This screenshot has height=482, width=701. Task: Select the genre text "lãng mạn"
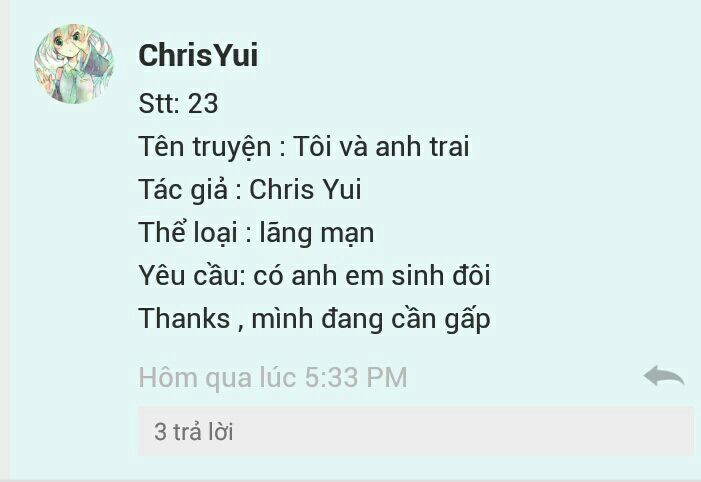[317, 233]
